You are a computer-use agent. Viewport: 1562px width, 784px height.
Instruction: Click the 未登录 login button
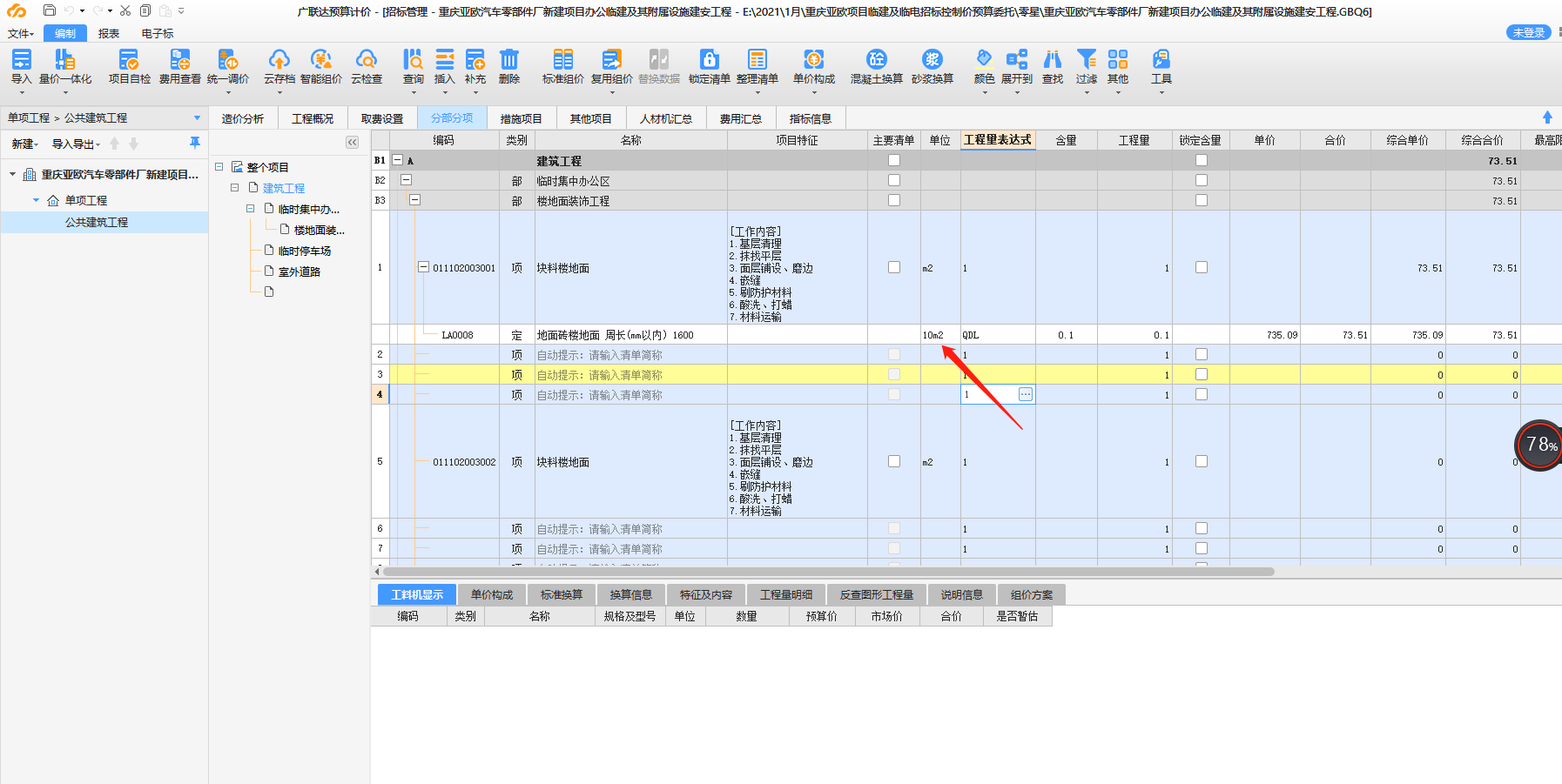(1529, 32)
